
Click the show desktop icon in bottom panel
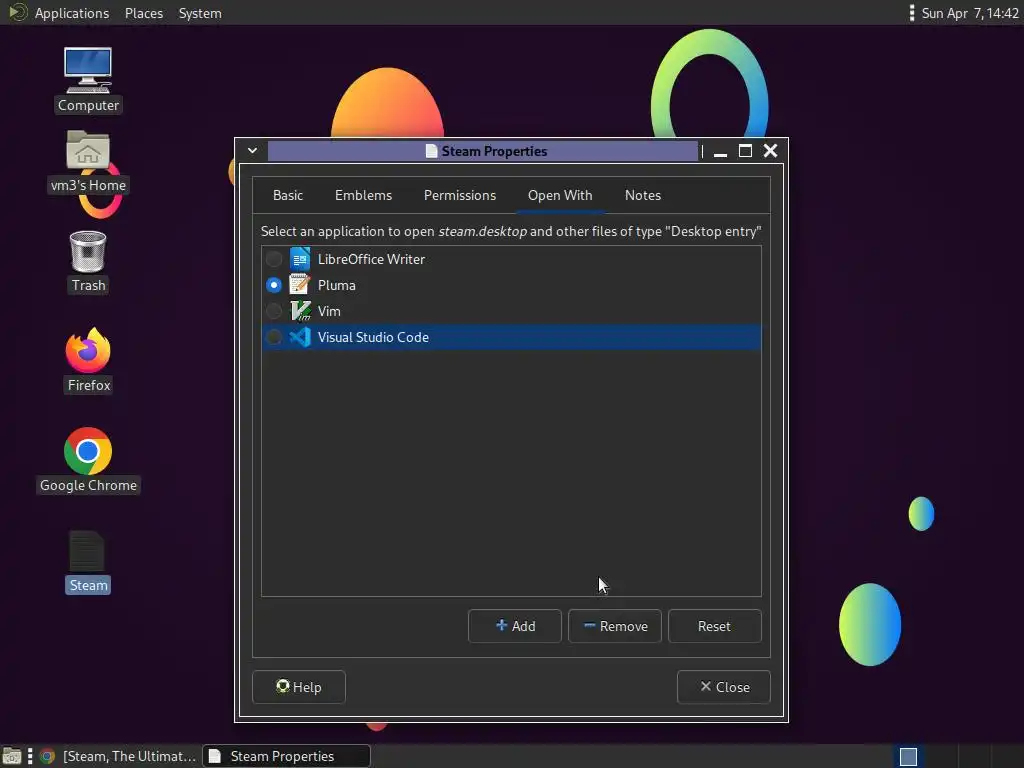pyautogui.click(x=12, y=756)
